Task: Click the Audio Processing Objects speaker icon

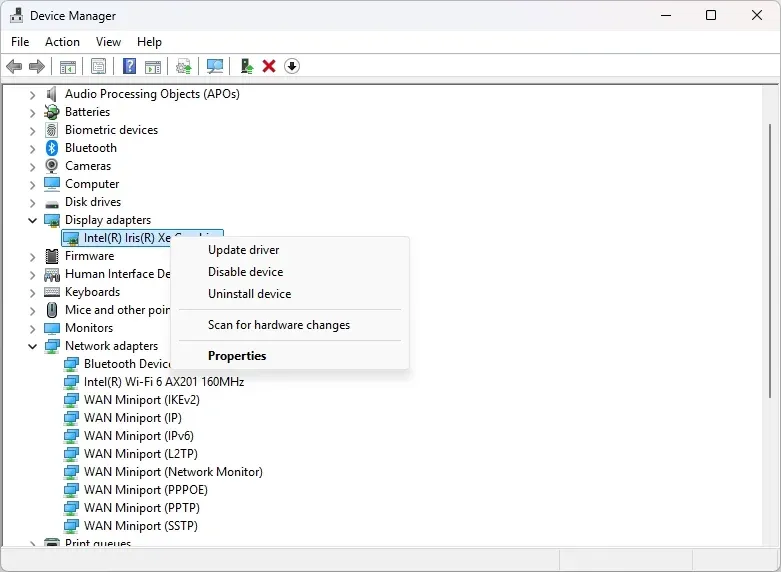Action: coord(52,94)
